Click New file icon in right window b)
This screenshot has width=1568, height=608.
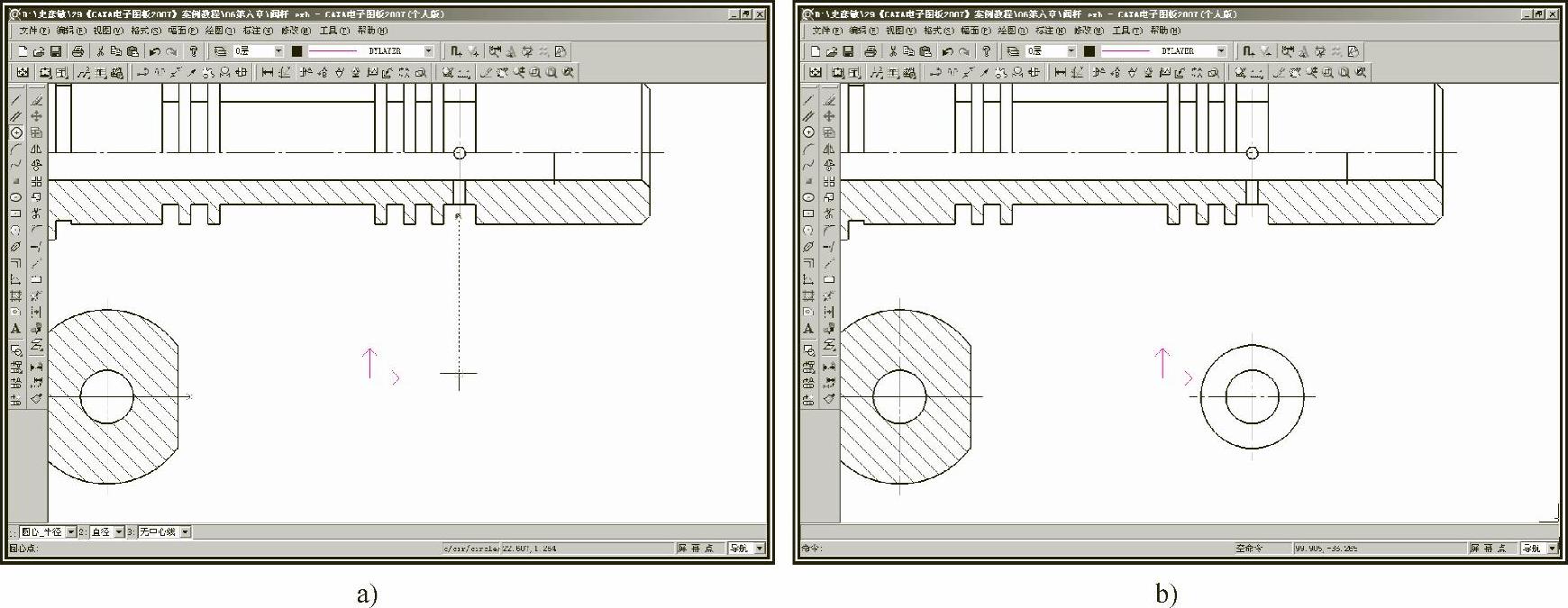[816, 51]
